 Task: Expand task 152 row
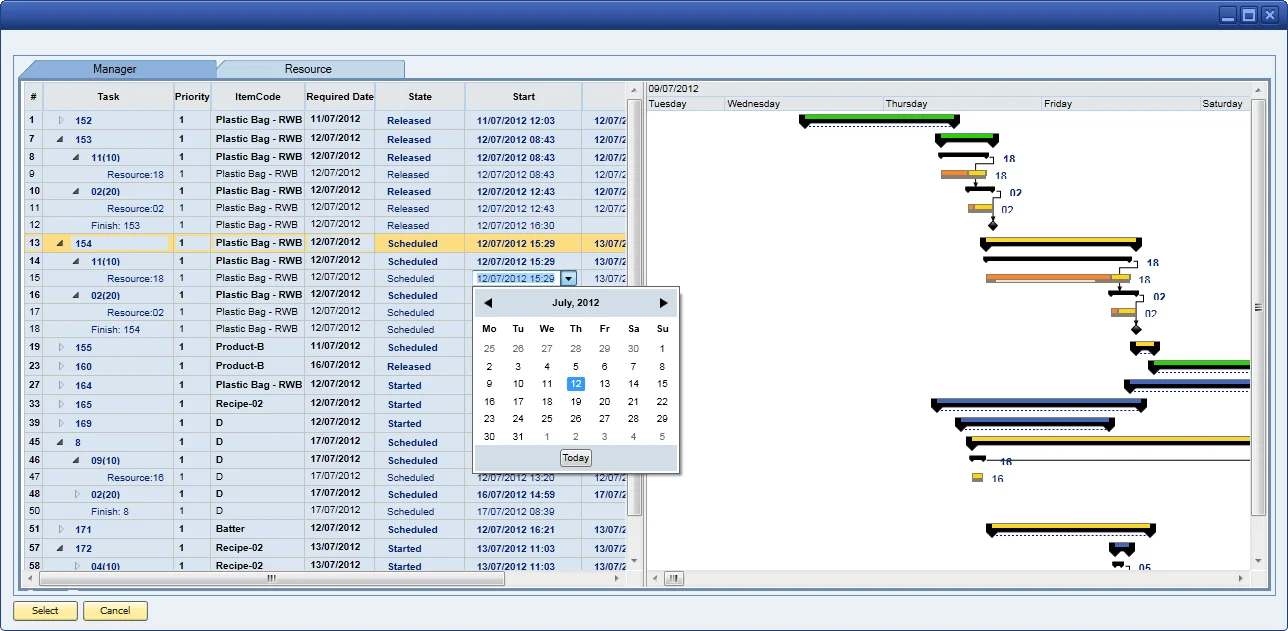(61, 121)
